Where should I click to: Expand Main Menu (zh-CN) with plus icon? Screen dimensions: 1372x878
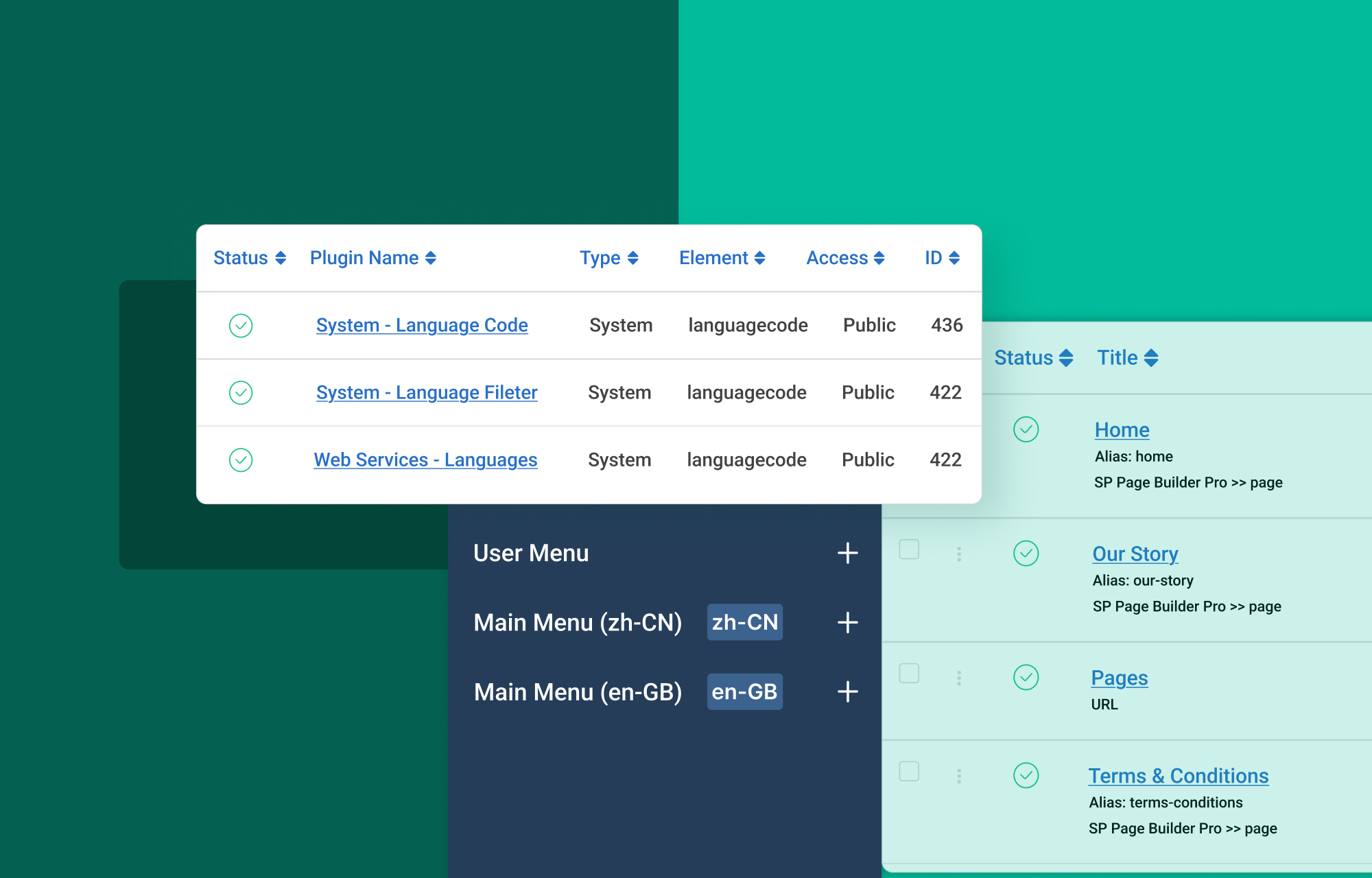pyautogui.click(x=848, y=622)
